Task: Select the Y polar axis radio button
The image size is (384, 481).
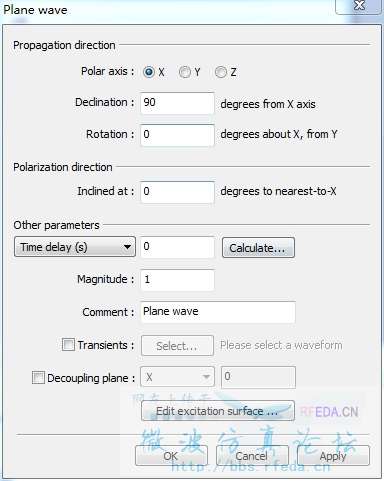Action: pyautogui.click(x=185, y=72)
